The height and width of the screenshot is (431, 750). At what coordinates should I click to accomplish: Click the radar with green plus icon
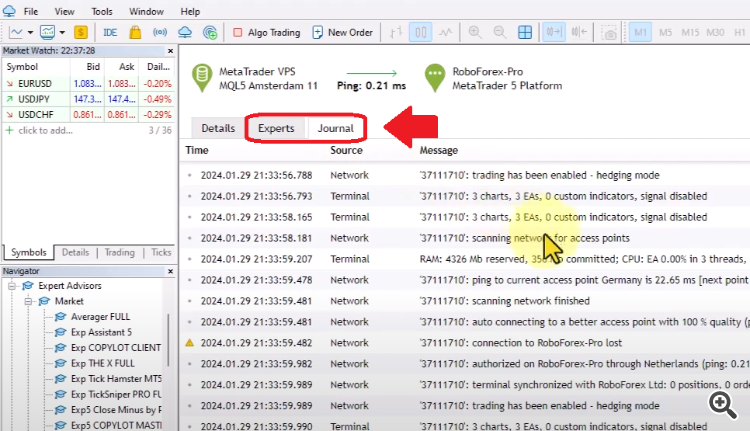coord(210,33)
